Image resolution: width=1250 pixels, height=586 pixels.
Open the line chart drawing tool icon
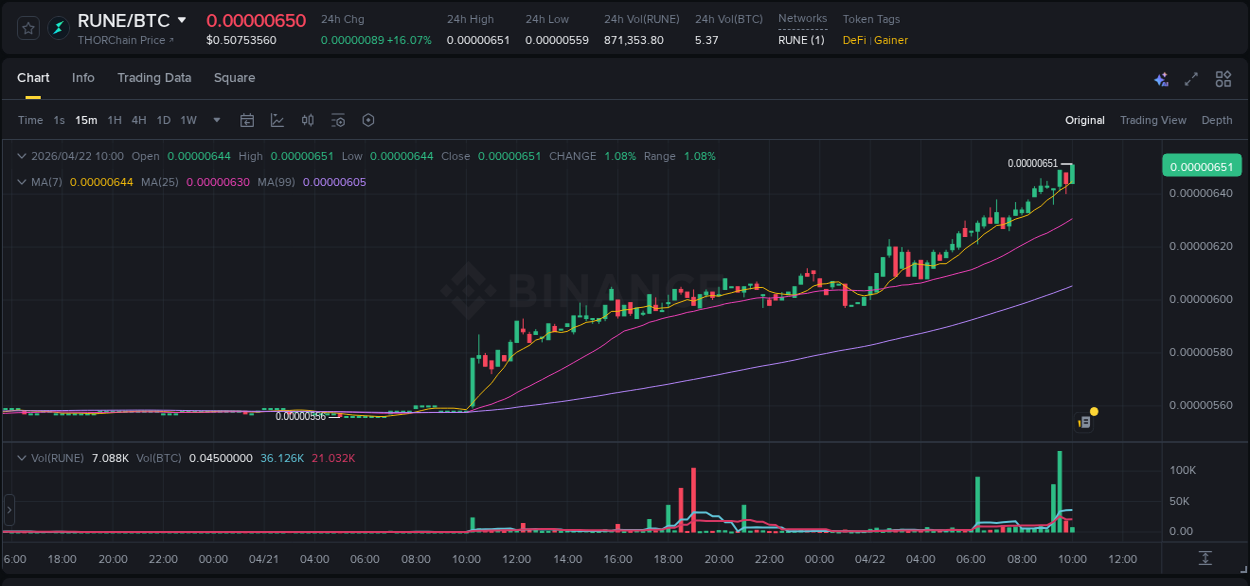(277, 120)
